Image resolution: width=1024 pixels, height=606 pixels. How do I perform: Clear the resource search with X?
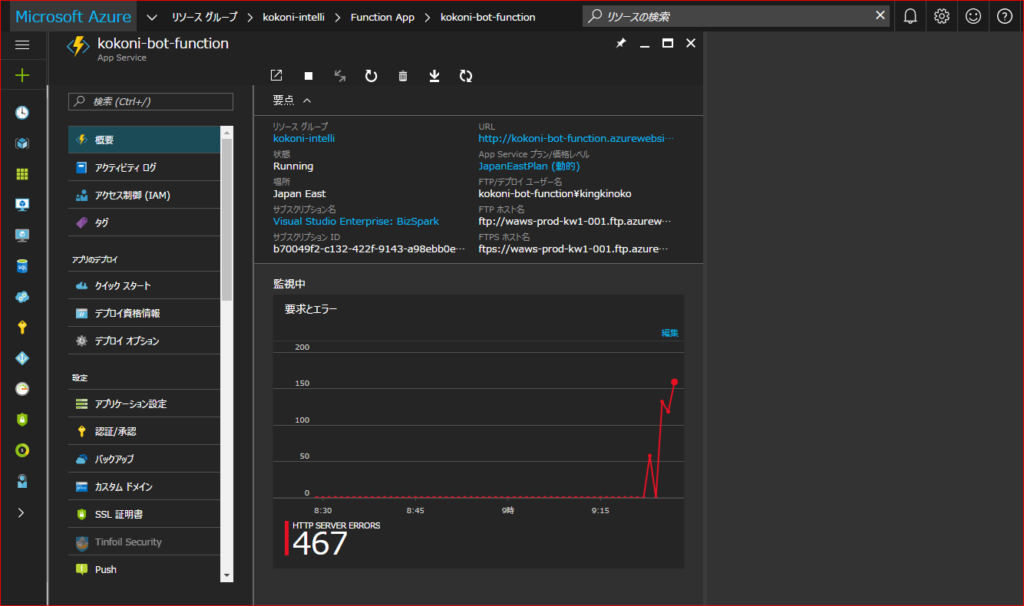[x=880, y=15]
